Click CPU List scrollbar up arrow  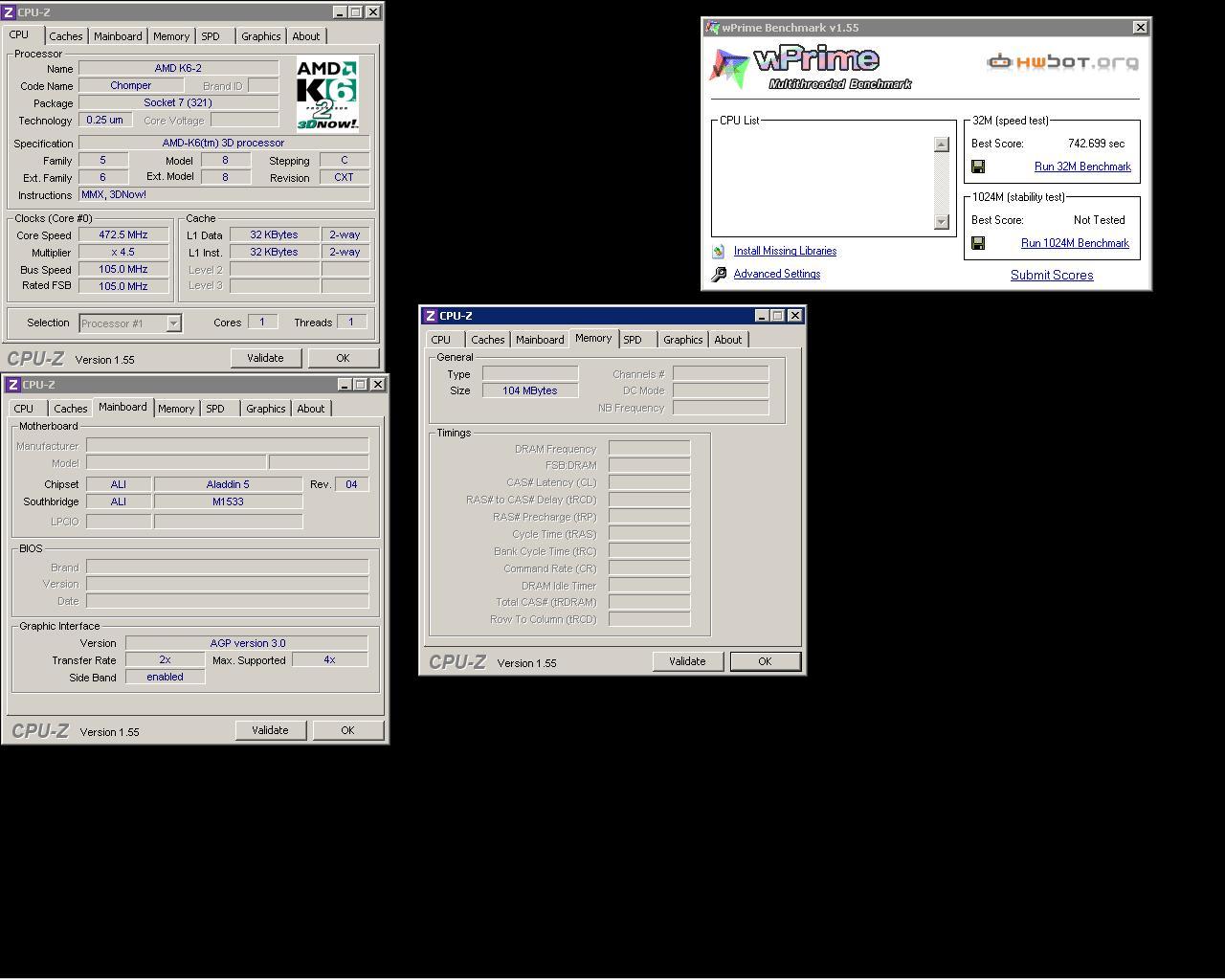[x=941, y=145]
